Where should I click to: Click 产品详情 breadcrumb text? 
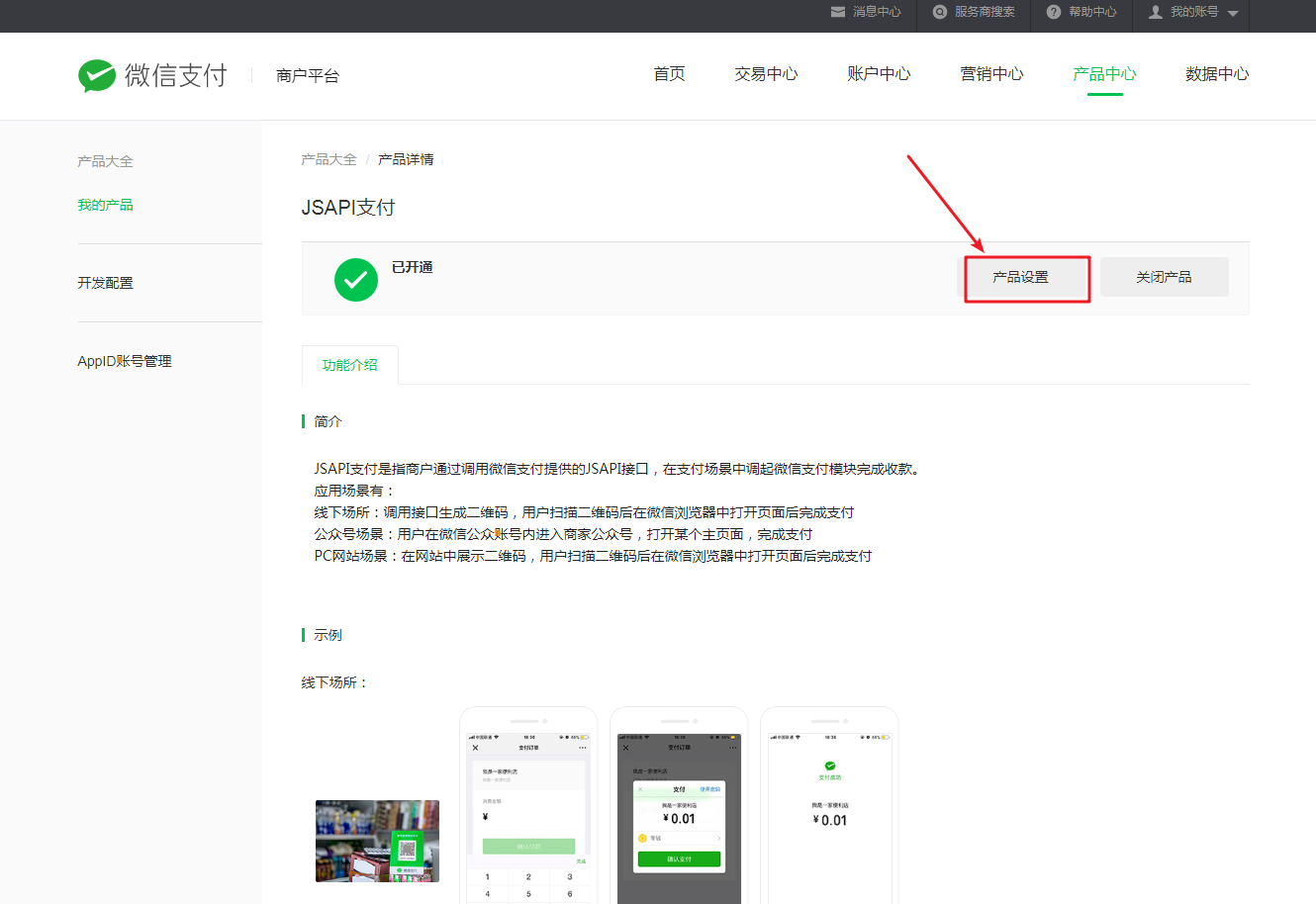pyautogui.click(x=406, y=159)
